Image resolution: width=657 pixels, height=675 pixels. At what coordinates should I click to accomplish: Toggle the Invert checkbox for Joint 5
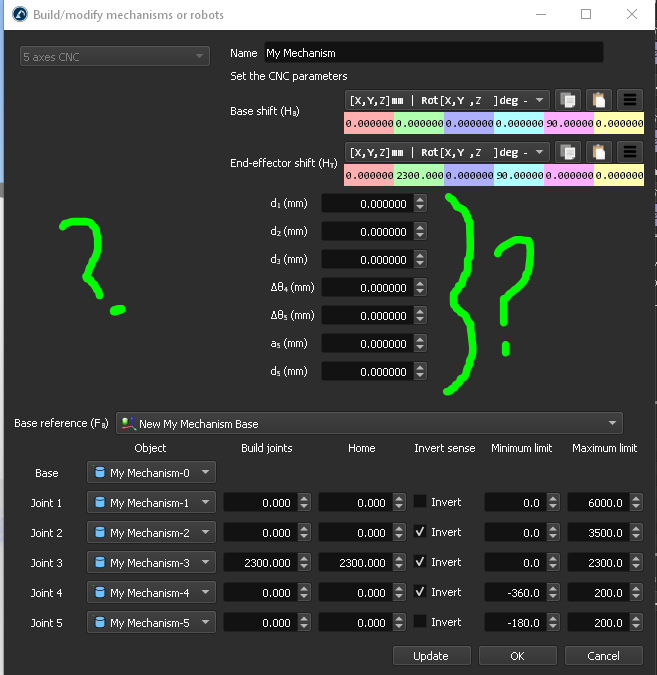pyautogui.click(x=420, y=622)
